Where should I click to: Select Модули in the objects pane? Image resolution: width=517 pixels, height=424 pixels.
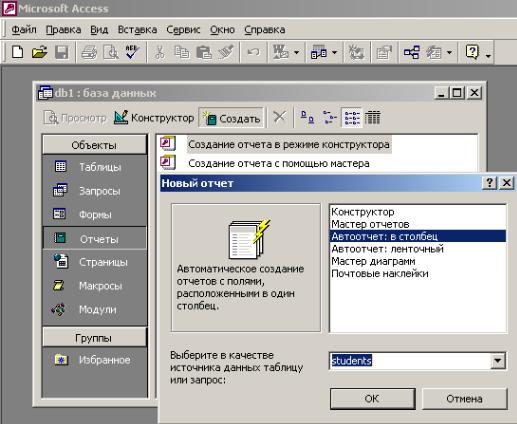94,310
